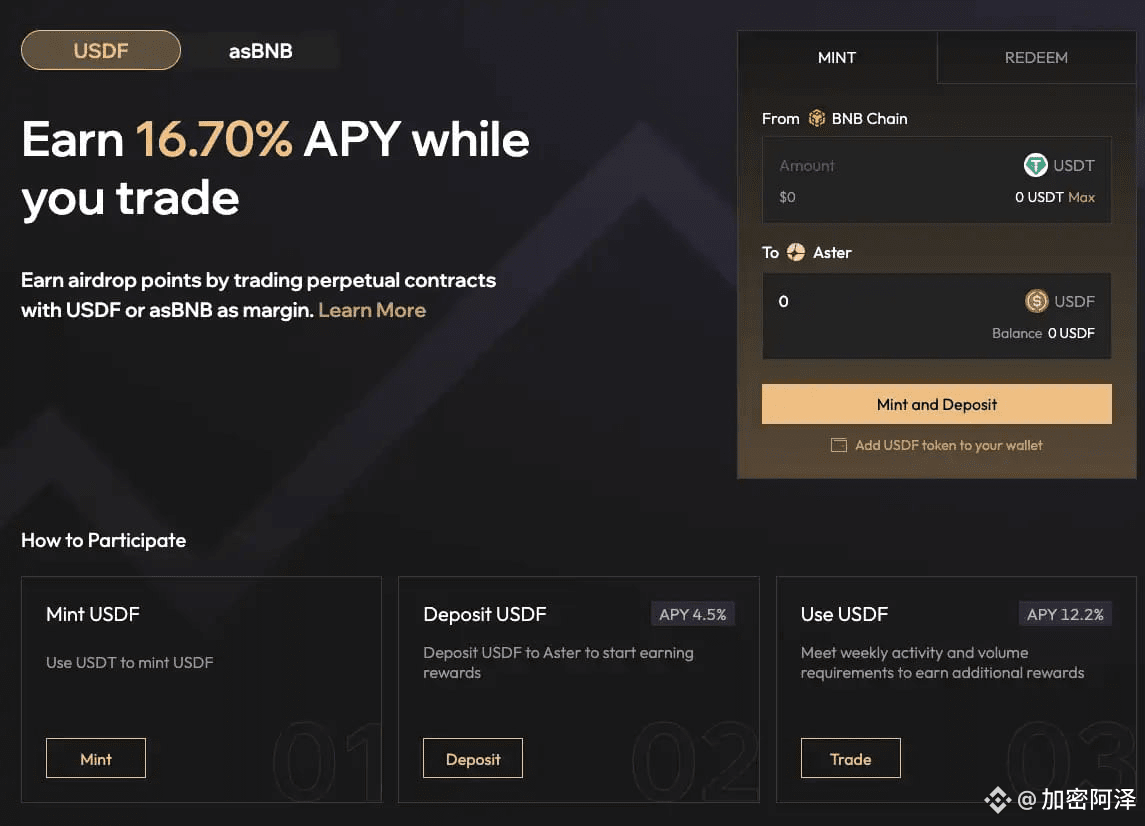Switch to the REDEEM tab
The image size is (1145, 826).
point(1035,58)
